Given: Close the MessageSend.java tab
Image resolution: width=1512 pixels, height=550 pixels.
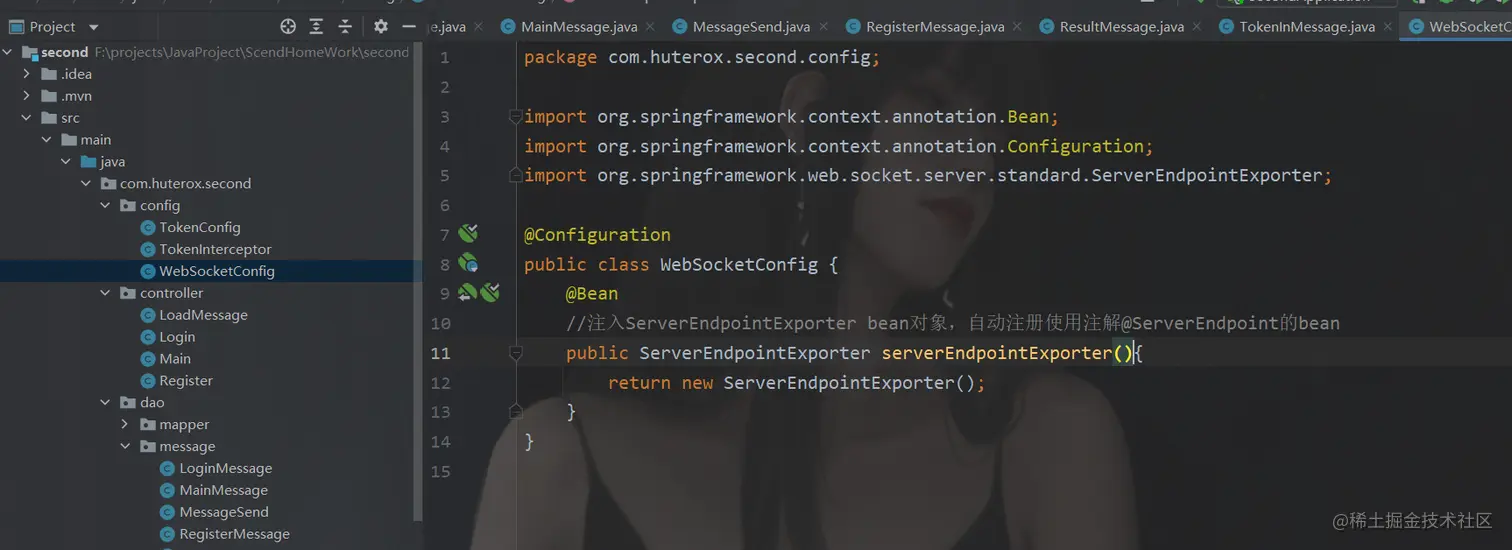Looking at the screenshot, I should coord(823,28).
